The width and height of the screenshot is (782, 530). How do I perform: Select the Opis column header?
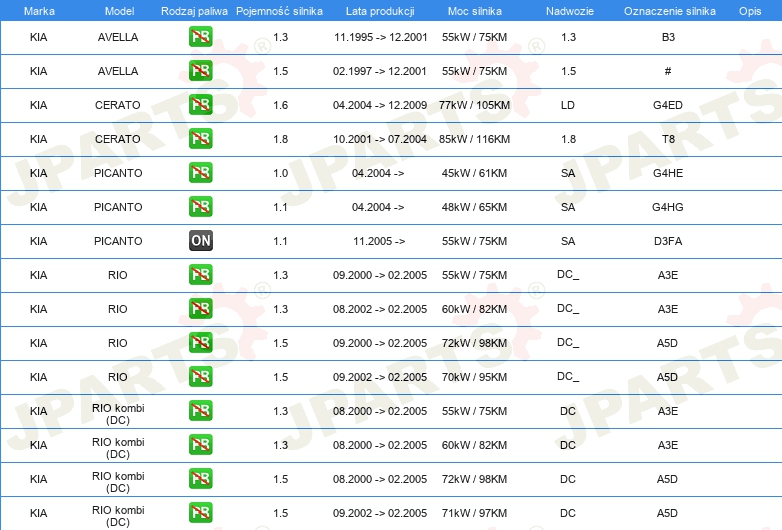[x=750, y=11]
